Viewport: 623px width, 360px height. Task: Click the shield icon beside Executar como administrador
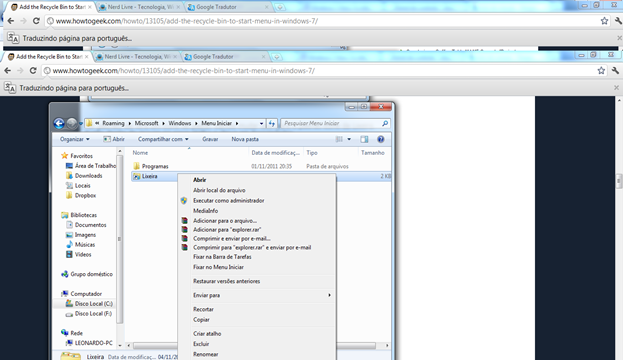click(184, 201)
